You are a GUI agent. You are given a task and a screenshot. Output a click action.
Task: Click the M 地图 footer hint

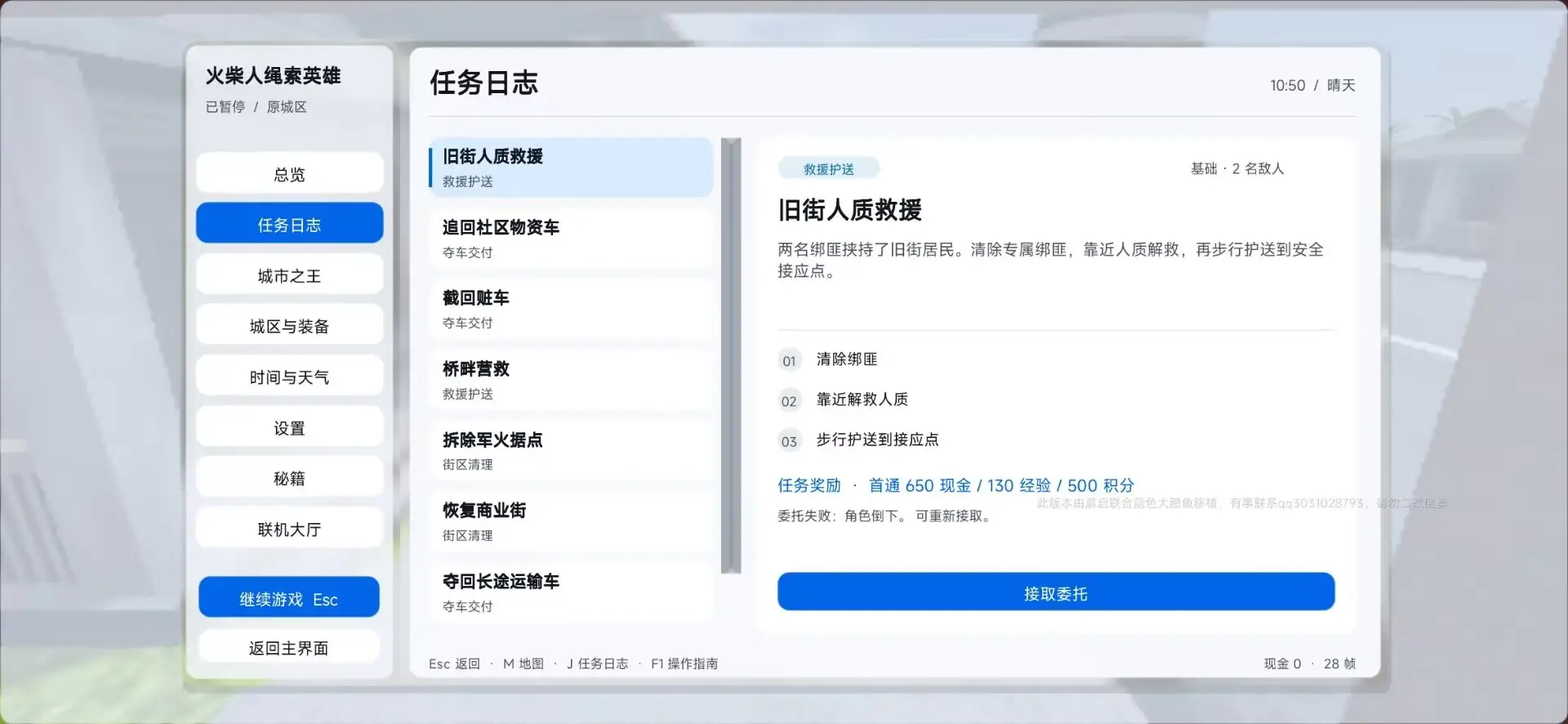click(x=523, y=664)
